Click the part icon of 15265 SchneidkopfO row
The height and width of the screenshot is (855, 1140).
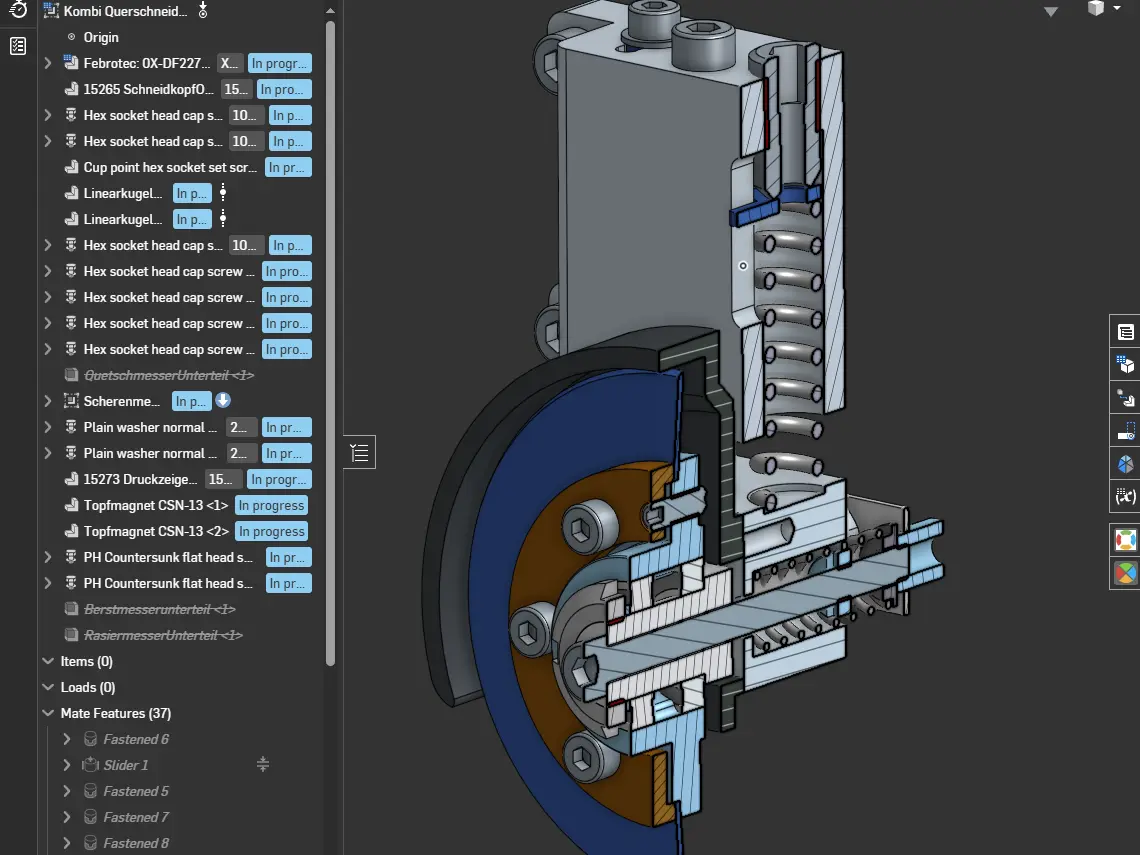71,89
